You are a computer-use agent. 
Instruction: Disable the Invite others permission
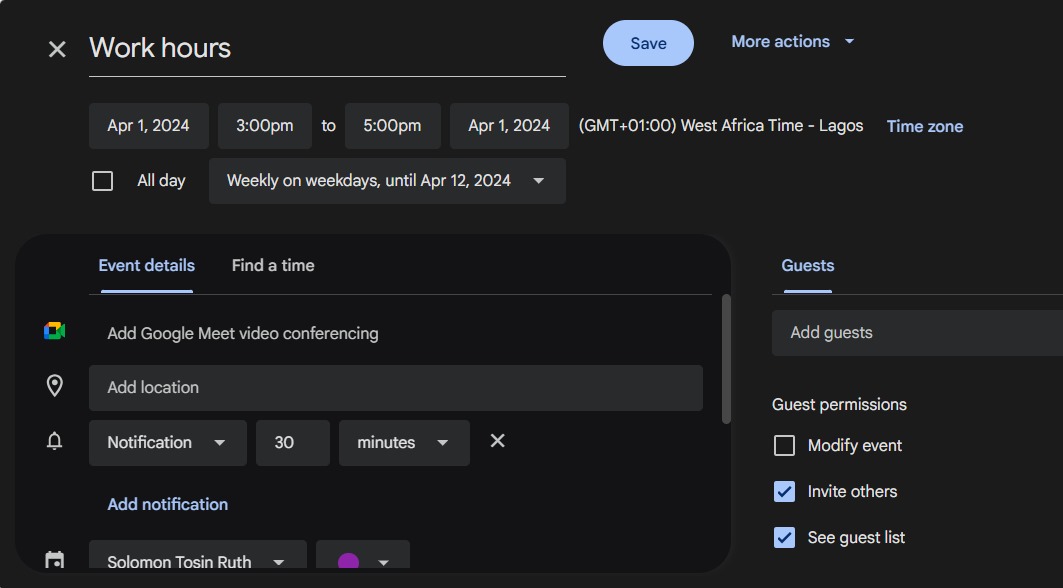(x=784, y=491)
